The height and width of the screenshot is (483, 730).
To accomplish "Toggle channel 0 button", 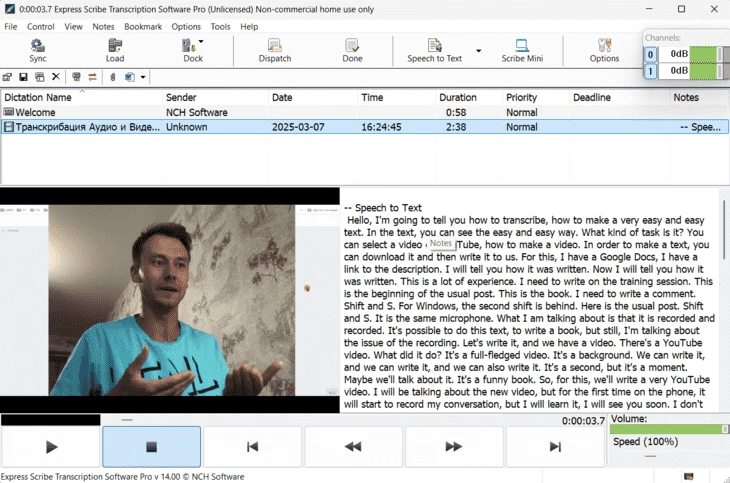I will point(650,54).
